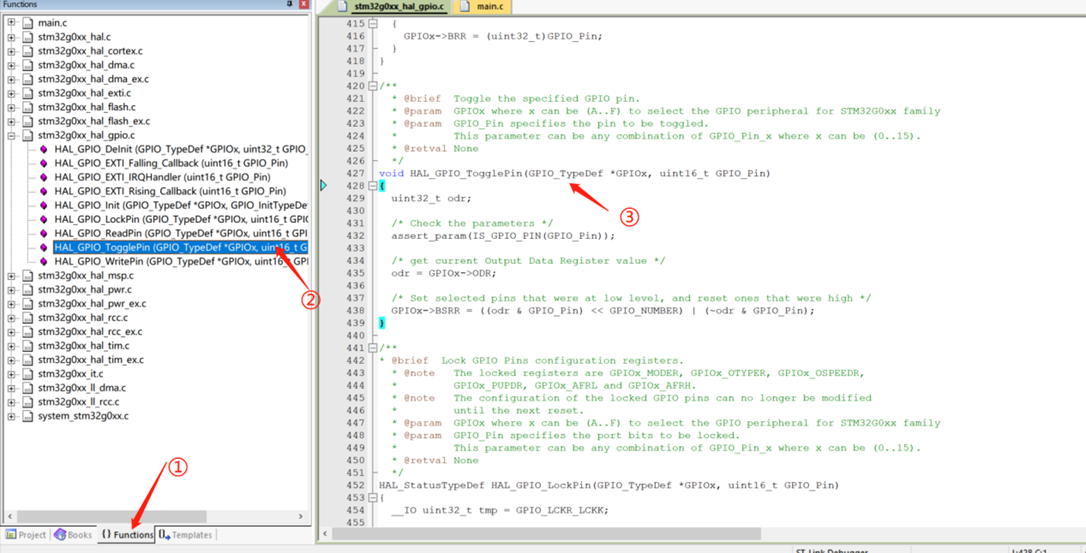Viewport: 1086px width, 553px height.
Task: Expand the stm32g0xx_hal_rcc.c tree node
Action: [11, 318]
